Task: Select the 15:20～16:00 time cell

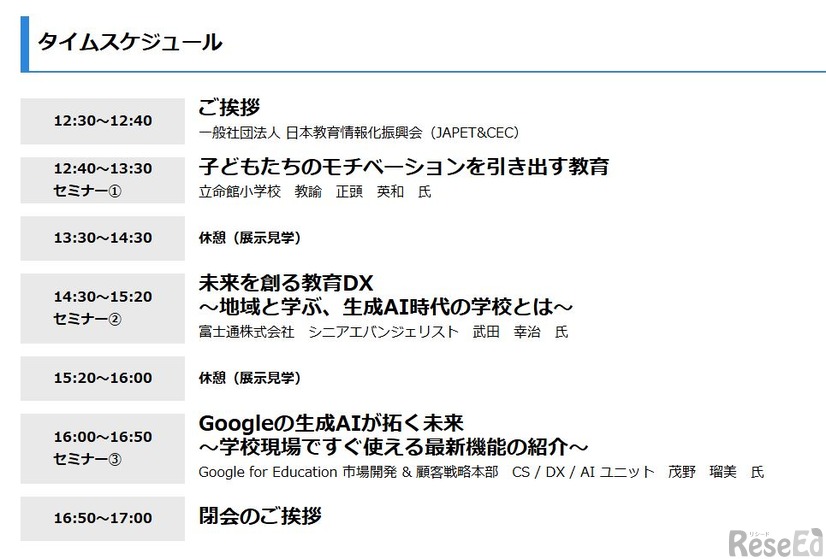Action: (x=103, y=378)
